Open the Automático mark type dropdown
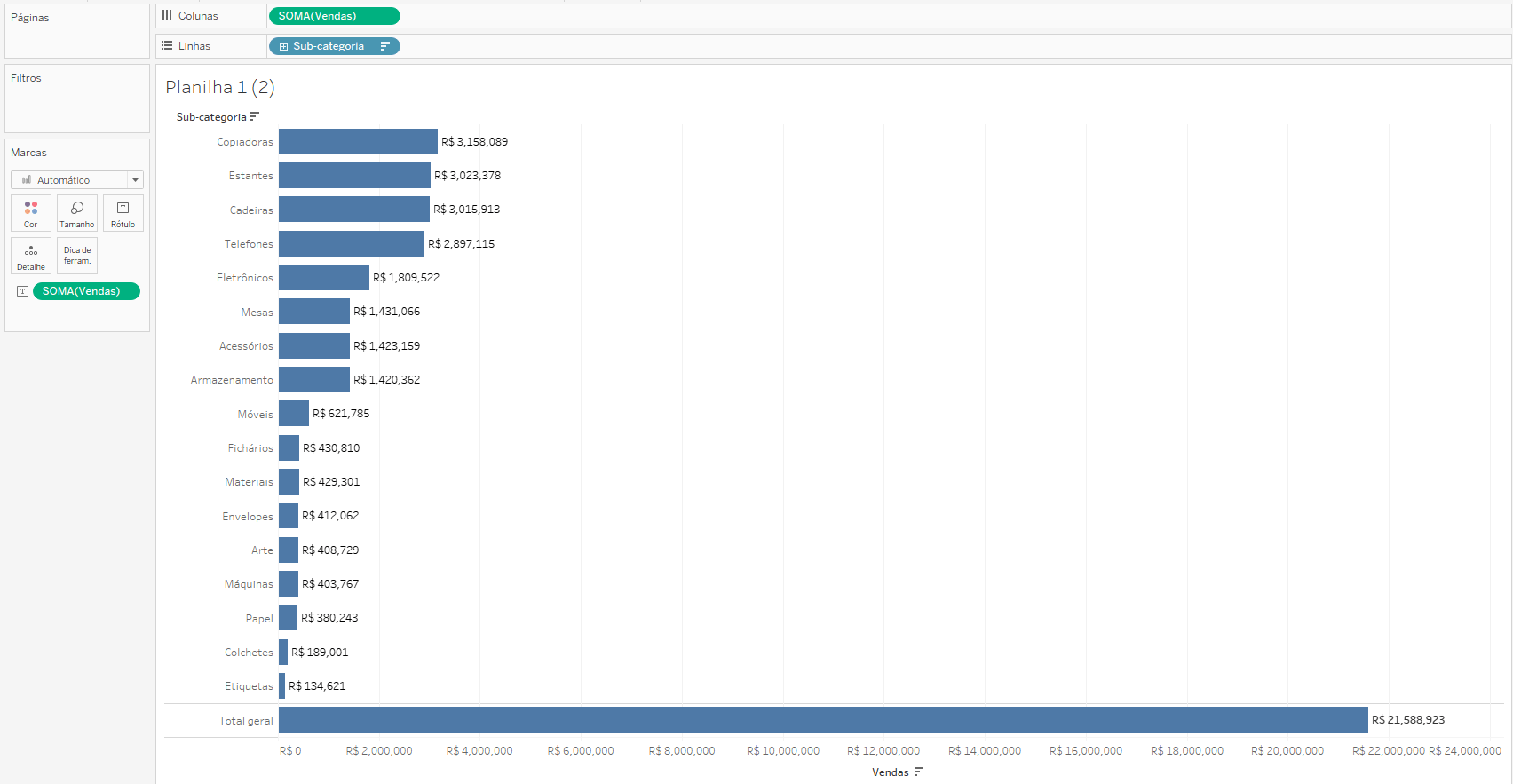The height and width of the screenshot is (784, 1513). [77, 180]
